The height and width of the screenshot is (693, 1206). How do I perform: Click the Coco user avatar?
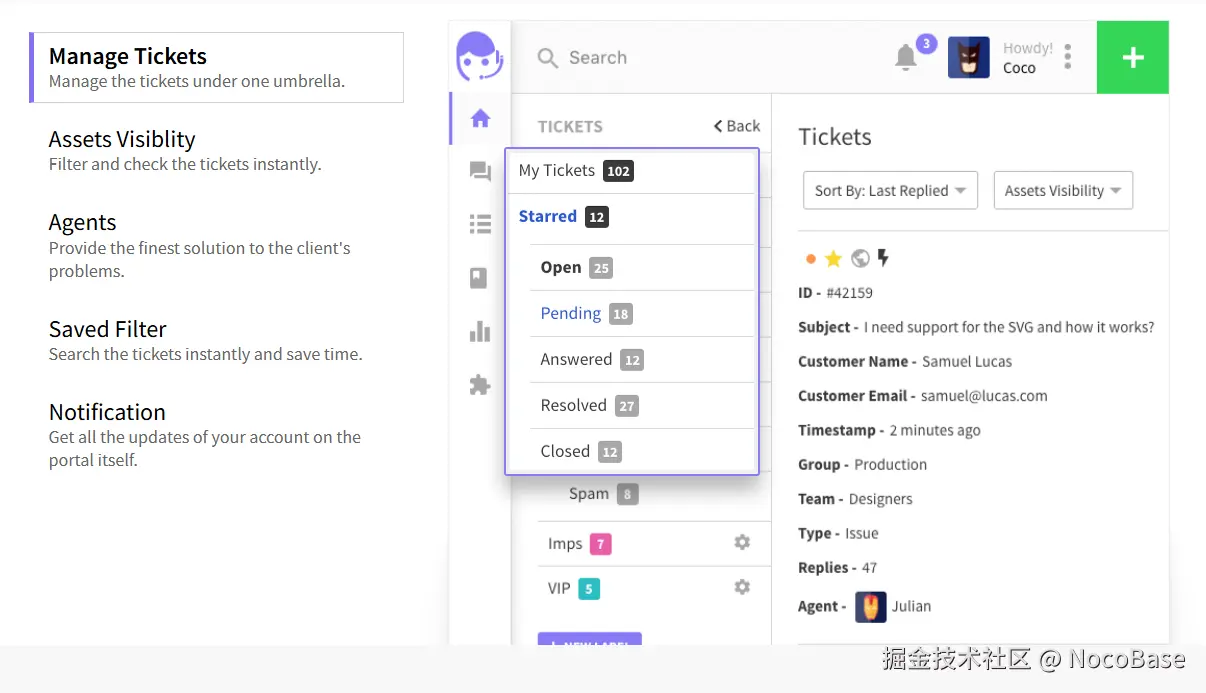coord(969,58)
